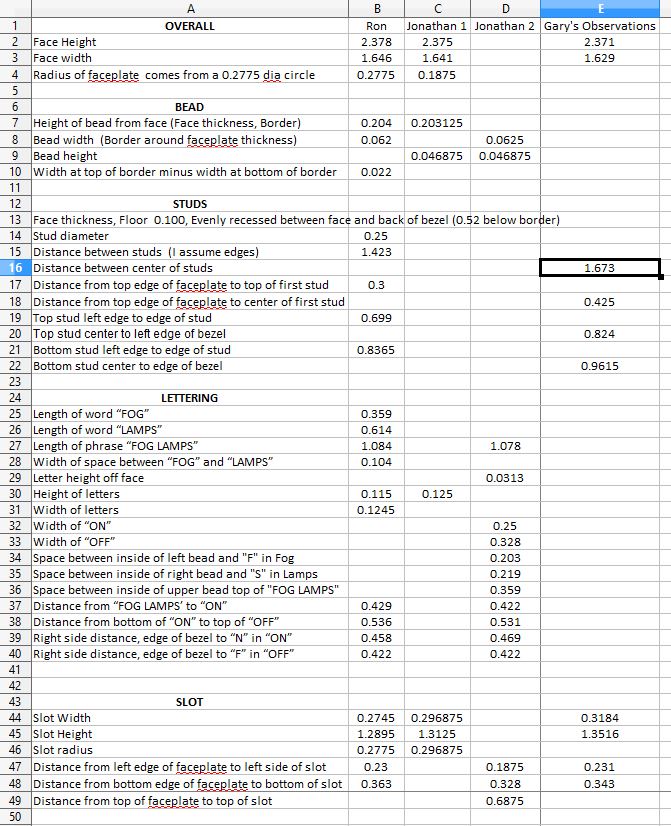Select the column A header
The image size is (671, 826).
point(189,8)
